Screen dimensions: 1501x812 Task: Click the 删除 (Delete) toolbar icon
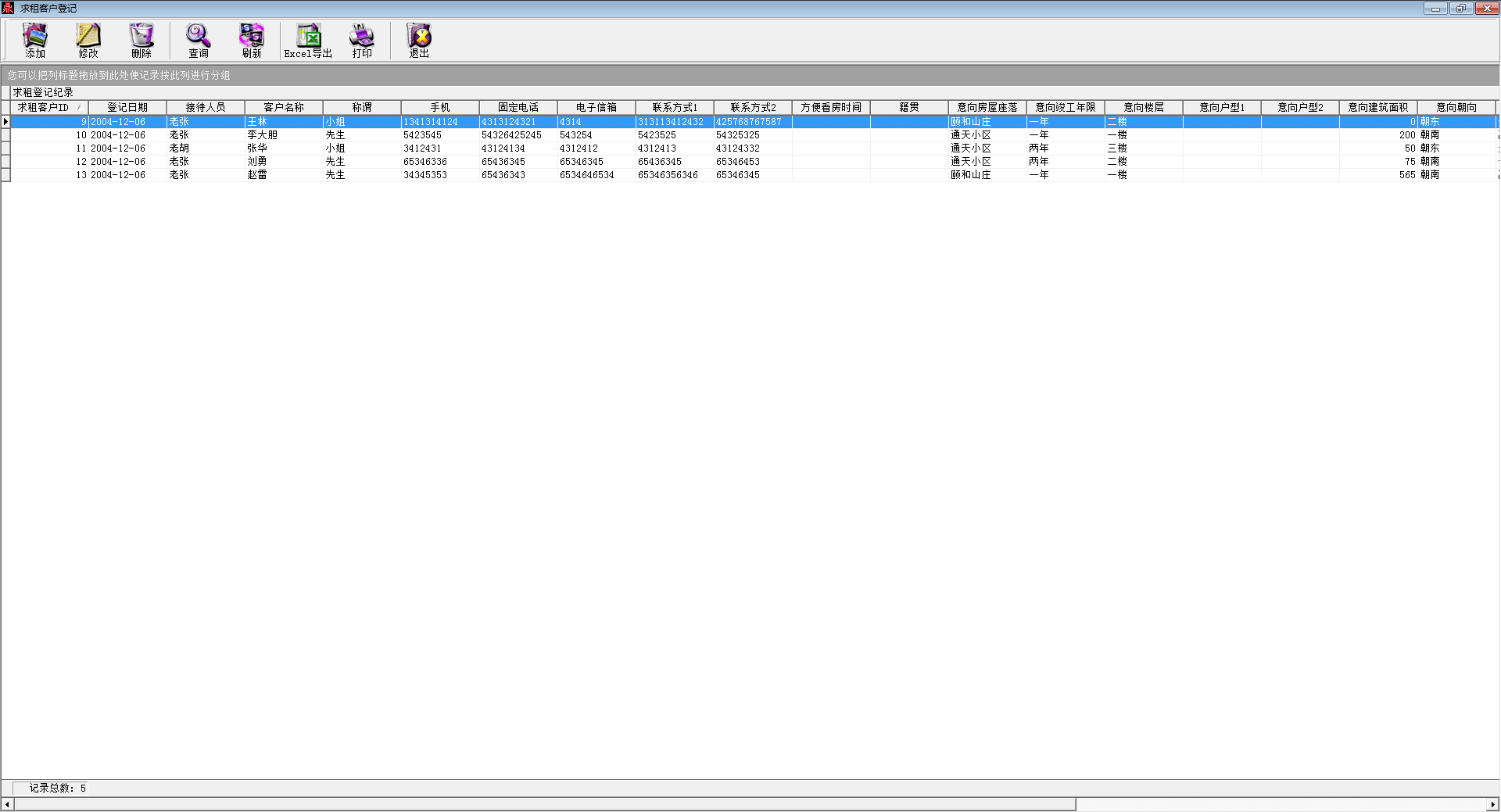[x=142, y=40]
